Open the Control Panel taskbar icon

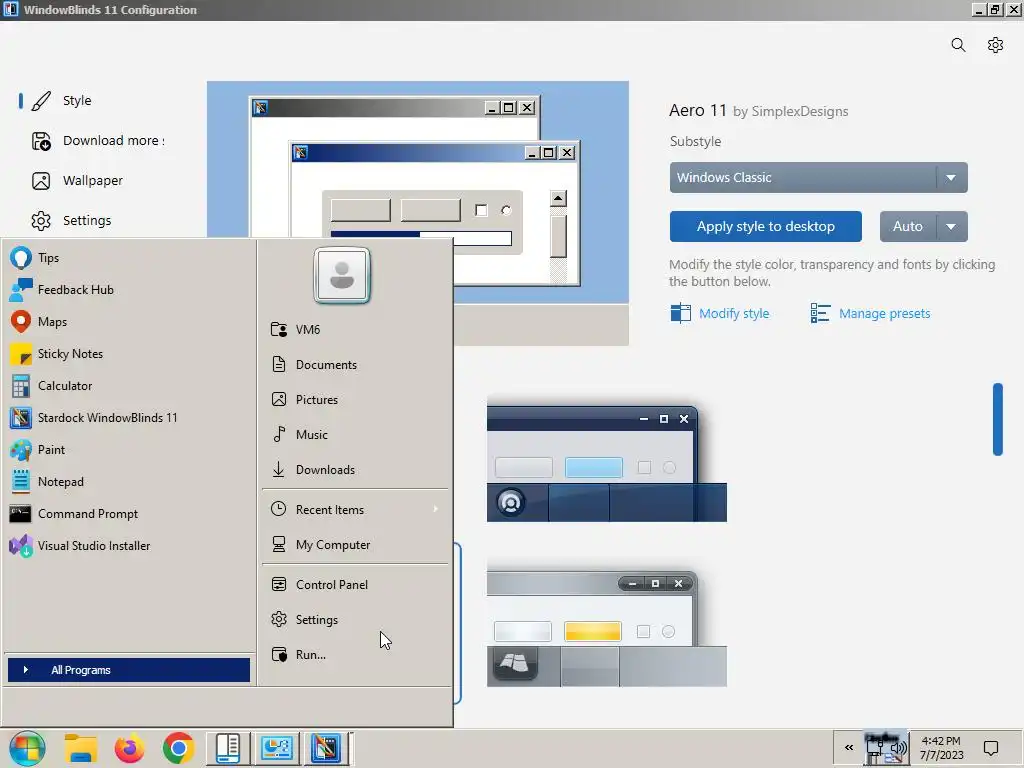[x=277, y=748]
